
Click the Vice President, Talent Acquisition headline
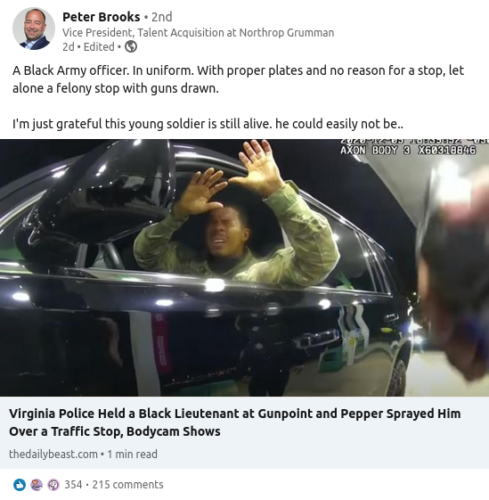(x=198, y=33)
